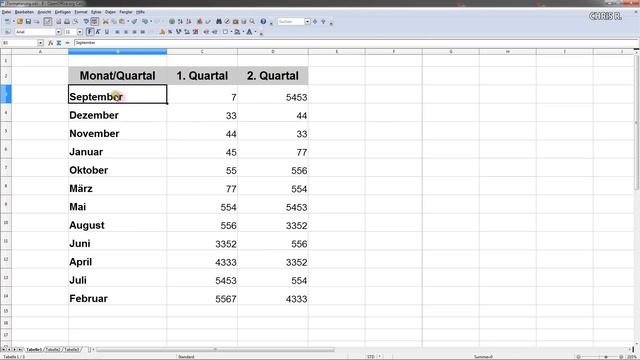Open the data sources icon
The width and height of the screenshot is (640, 360).
tap(244, 21)
